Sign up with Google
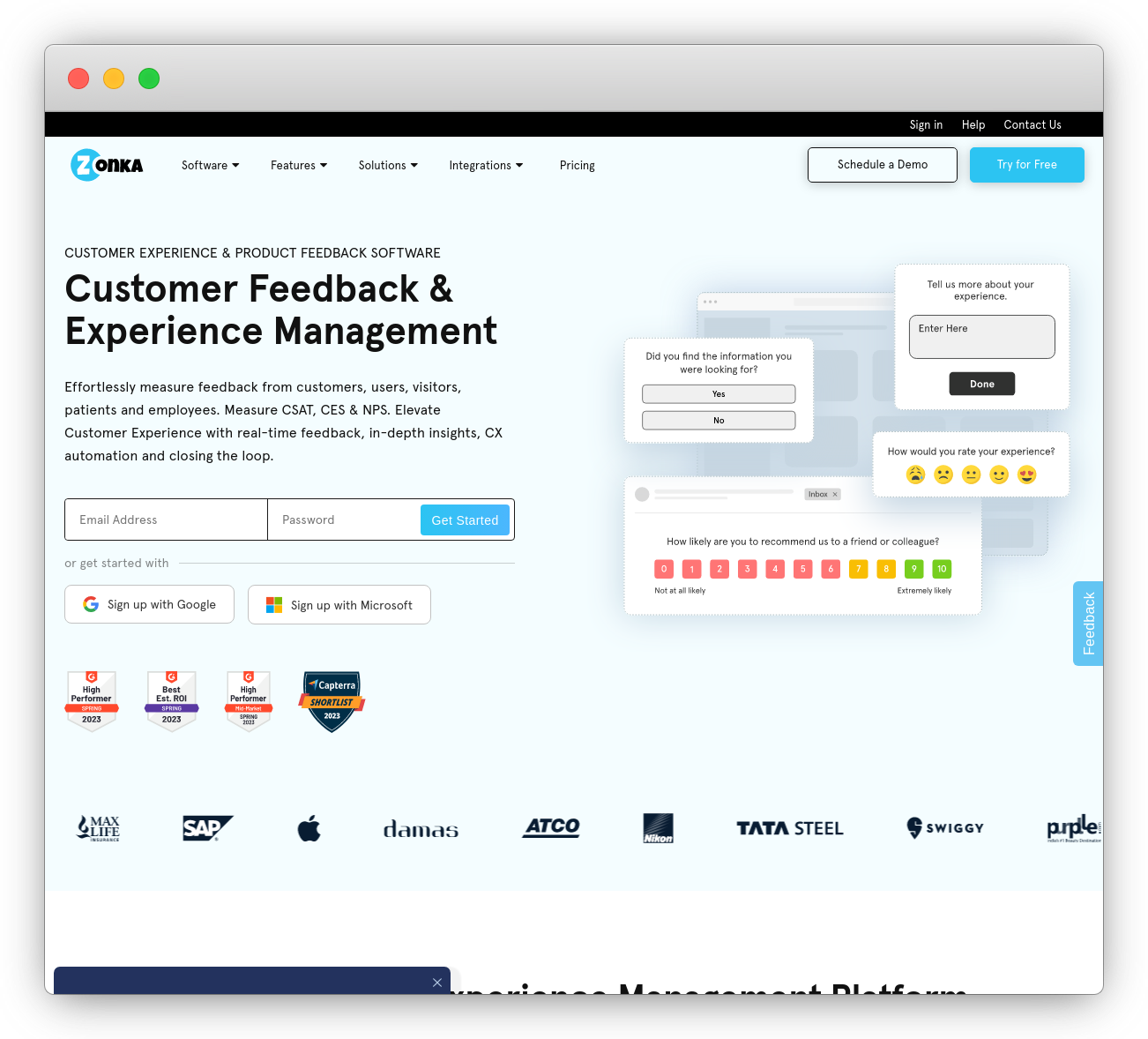Screen dimensions: 1148x1039 [x=149, y=604]
